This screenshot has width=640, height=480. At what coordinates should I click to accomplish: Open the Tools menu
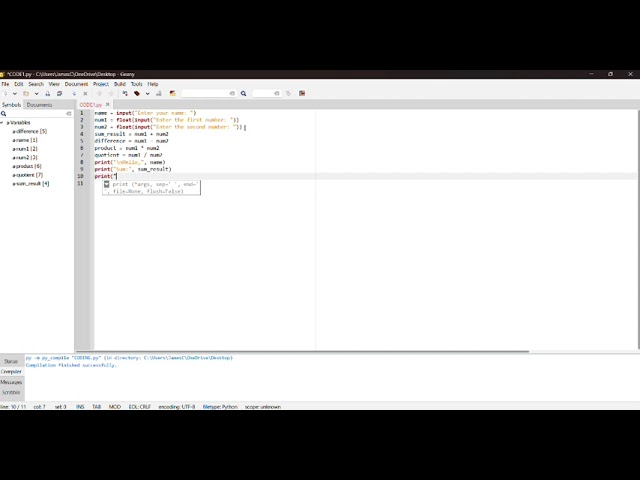click(136, 84)
